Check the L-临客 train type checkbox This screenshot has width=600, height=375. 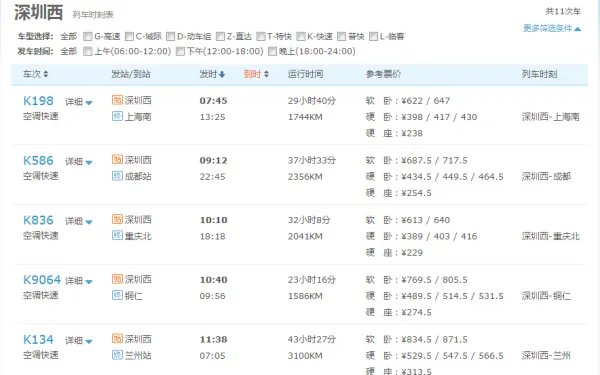point(373,36)
